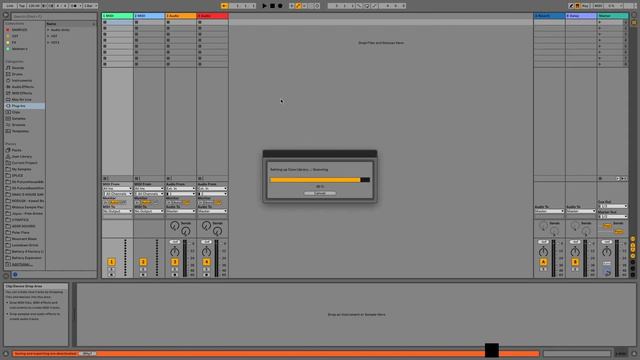The width and height of the screenshot is (640, 360).
Task: Select MIDI Effects in browser
Action: (22, 93)
